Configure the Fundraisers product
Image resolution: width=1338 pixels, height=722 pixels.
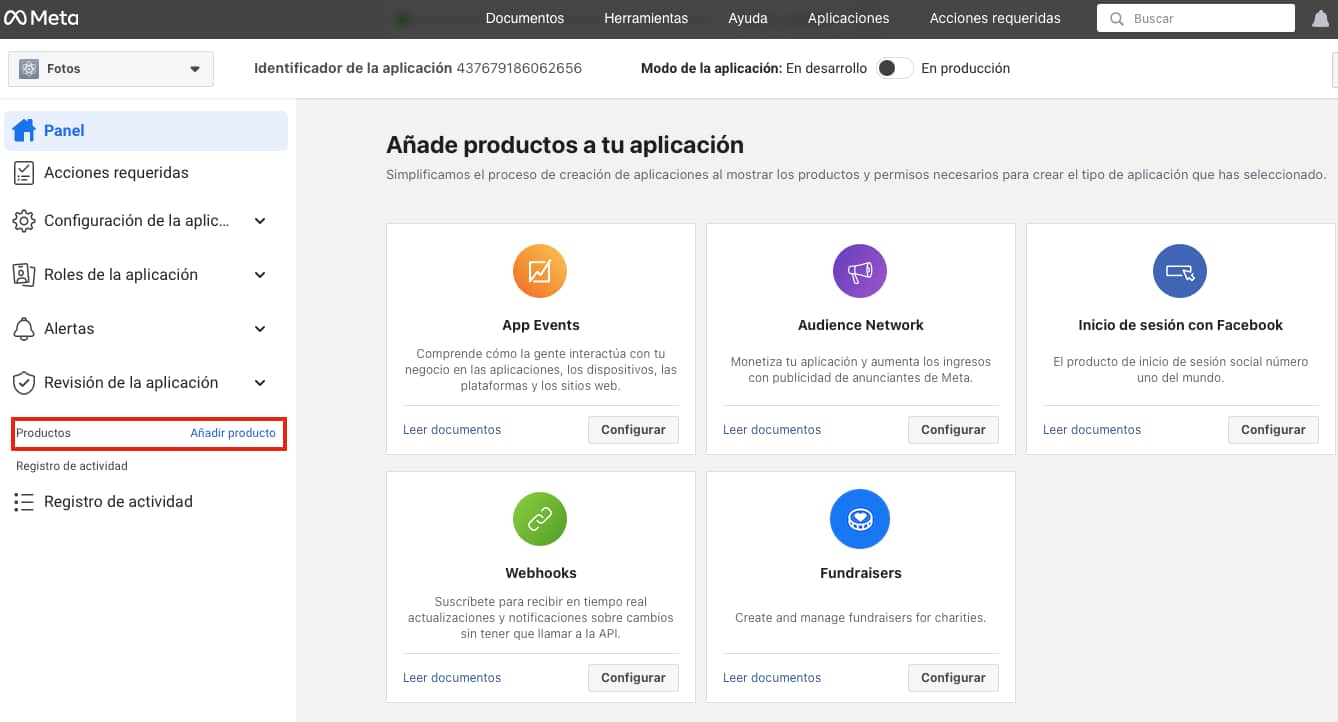pyautogui.click(x=953, y=678)
